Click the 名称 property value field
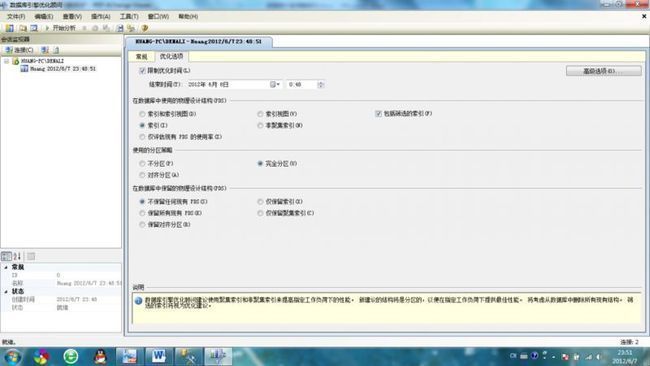Image resolution: width=650 pixels, height=366 pixels. tap(89, 283)
